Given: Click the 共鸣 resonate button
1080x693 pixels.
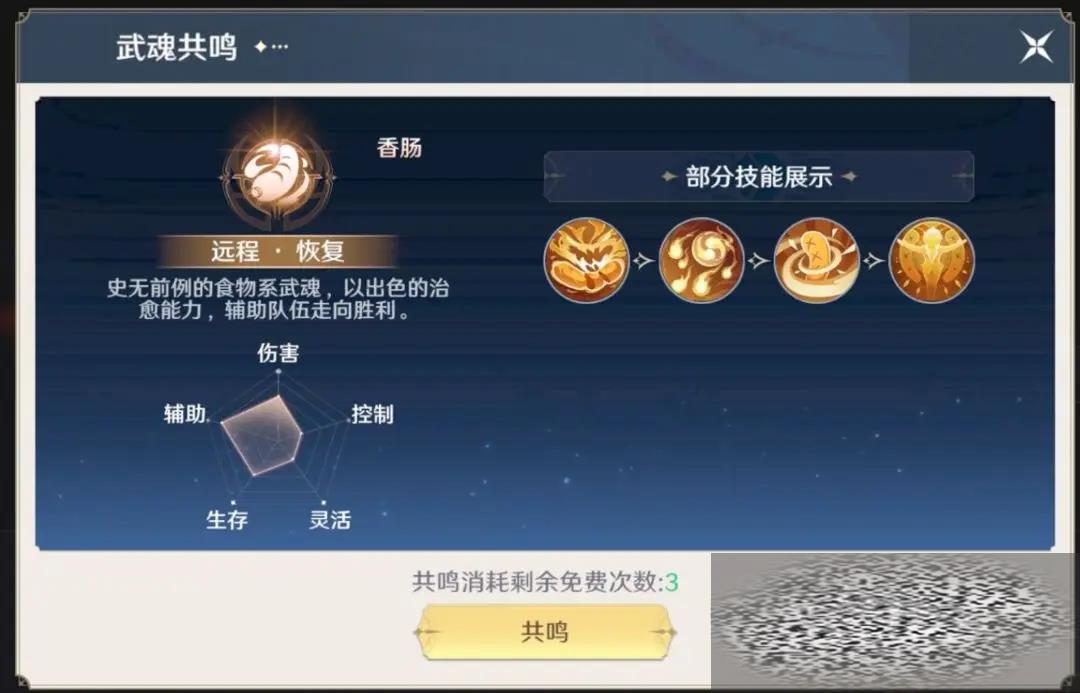Looking at the screenshot, I should point(545,632).
